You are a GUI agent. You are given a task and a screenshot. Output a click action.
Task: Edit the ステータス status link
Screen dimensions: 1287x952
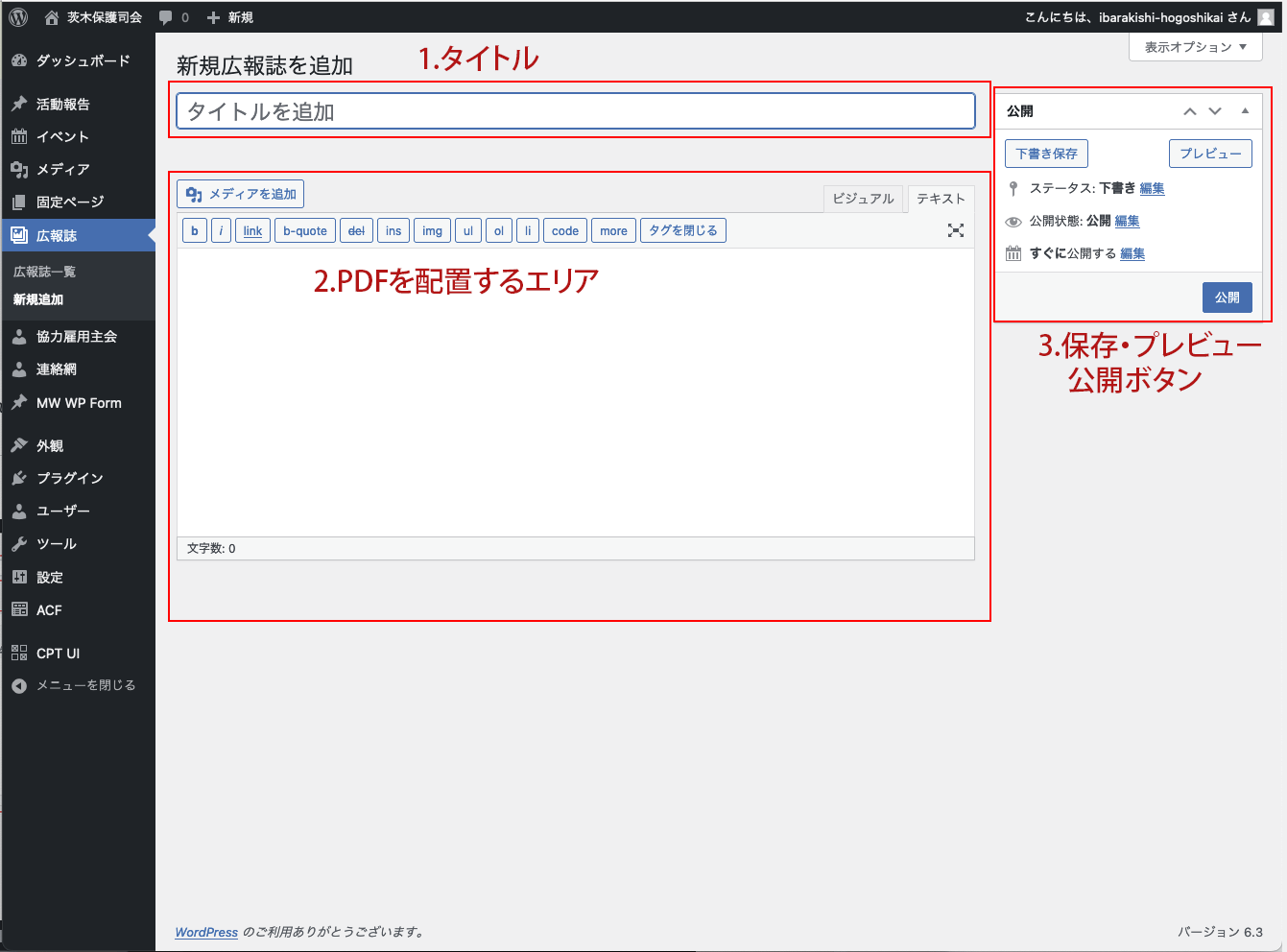click(x=1152, y=188)
